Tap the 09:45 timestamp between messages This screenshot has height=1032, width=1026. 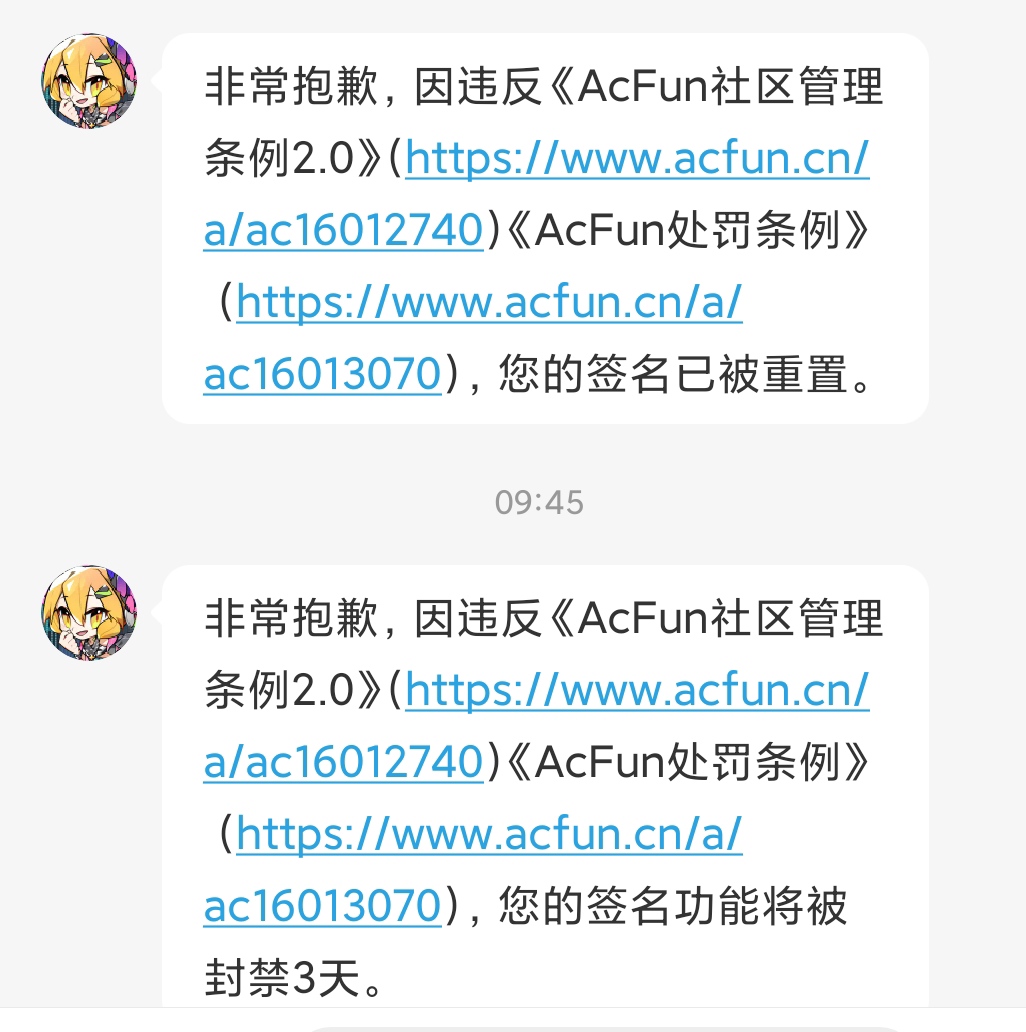pos(539,503)
